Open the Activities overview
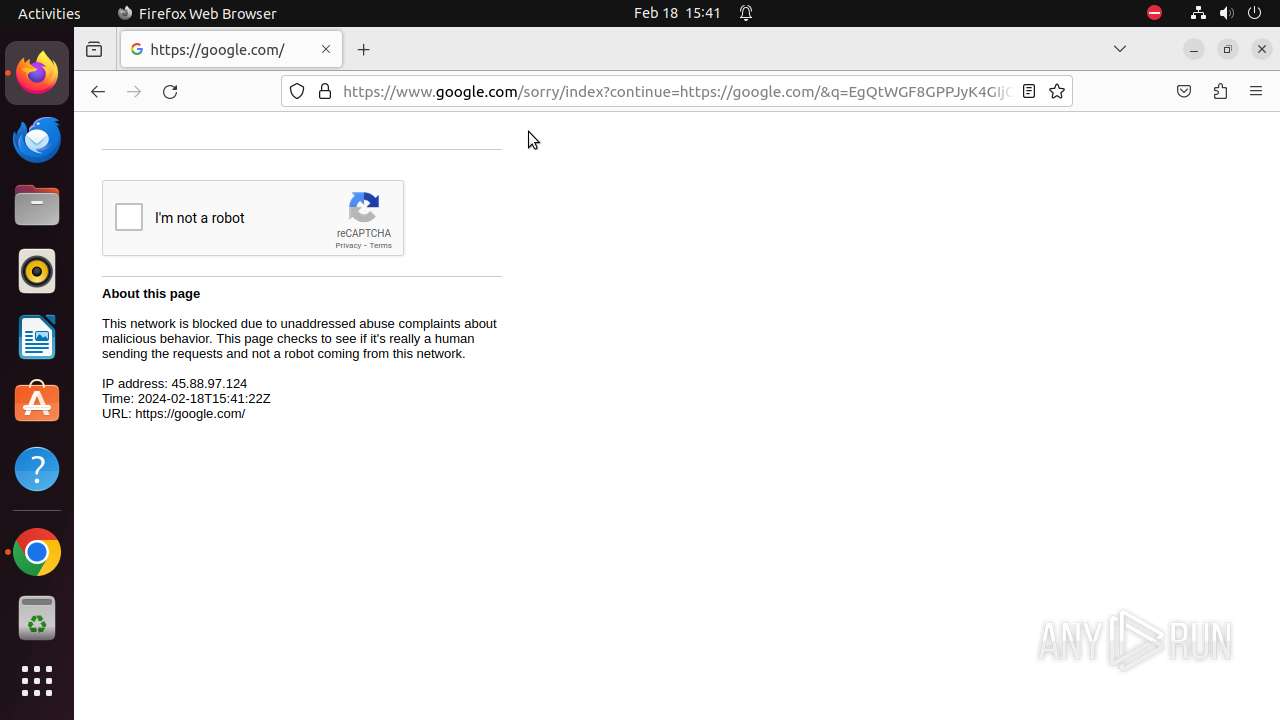Viewport: 1280px width, 720px height. click(49, 13)
